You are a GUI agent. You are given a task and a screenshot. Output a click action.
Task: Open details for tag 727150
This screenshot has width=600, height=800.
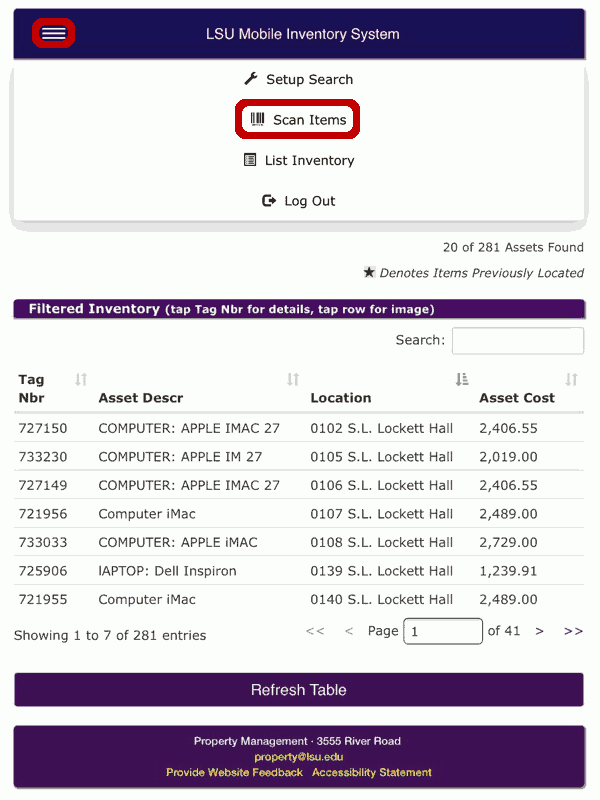click(43, 428)
